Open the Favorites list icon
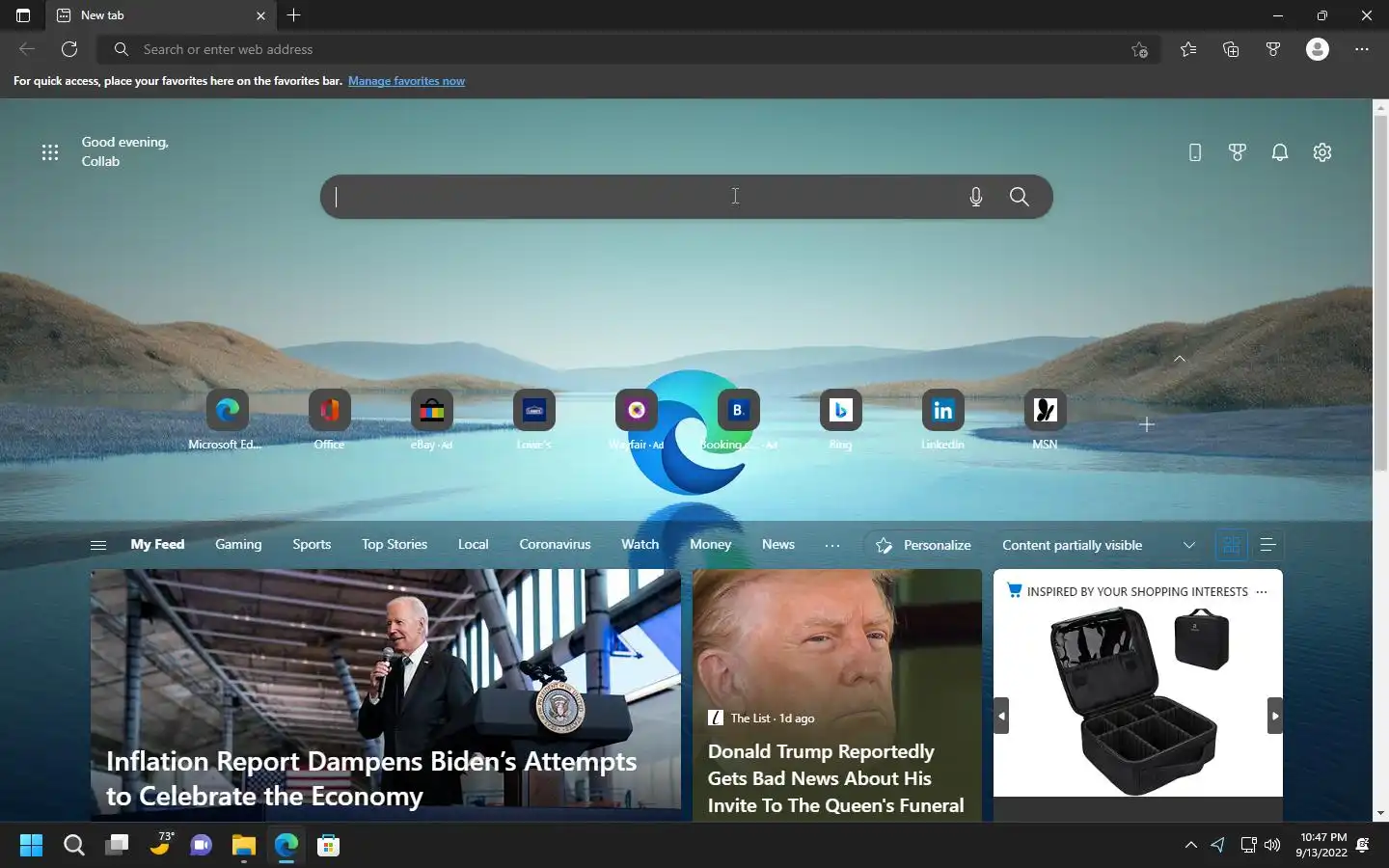 [1188, 49]
